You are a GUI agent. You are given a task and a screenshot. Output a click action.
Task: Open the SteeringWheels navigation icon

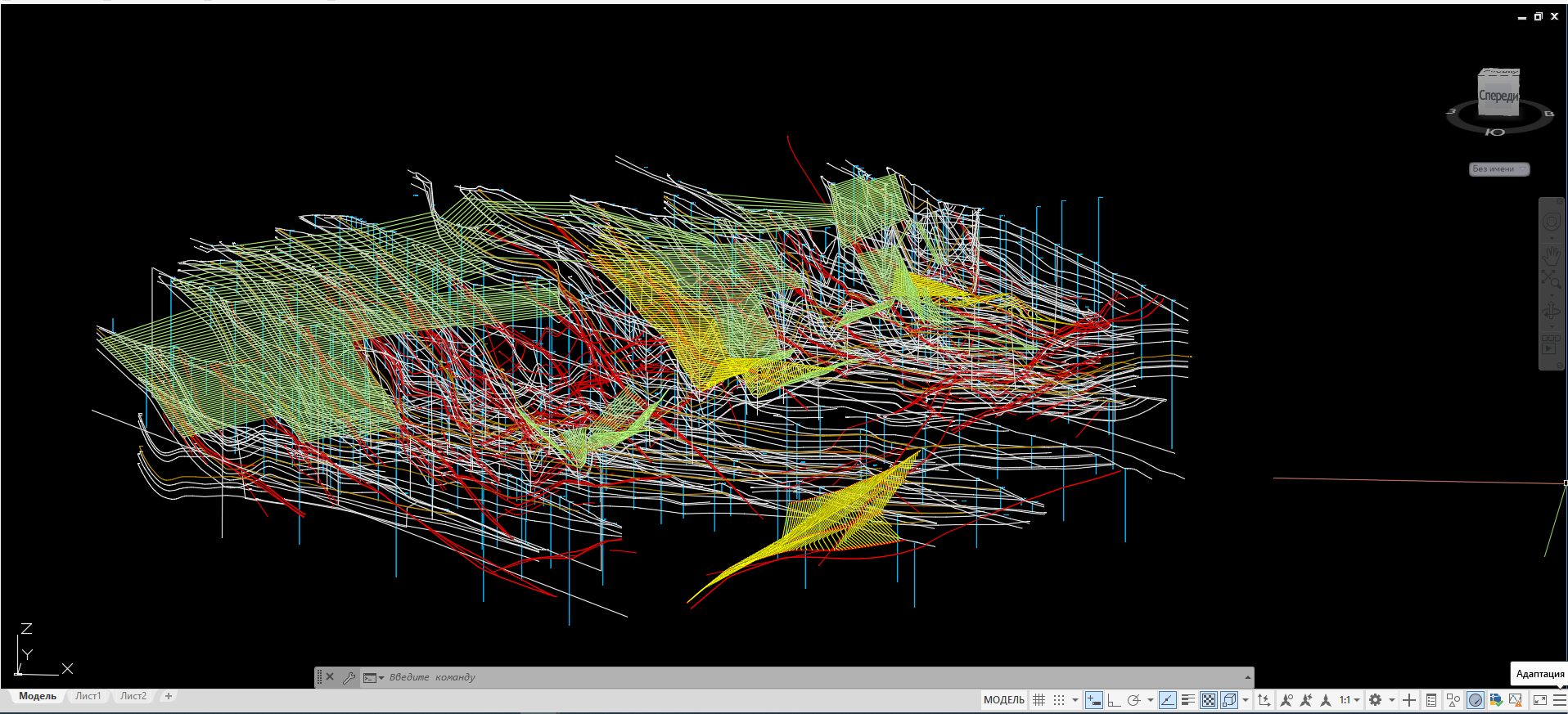tap(1552, 222)
